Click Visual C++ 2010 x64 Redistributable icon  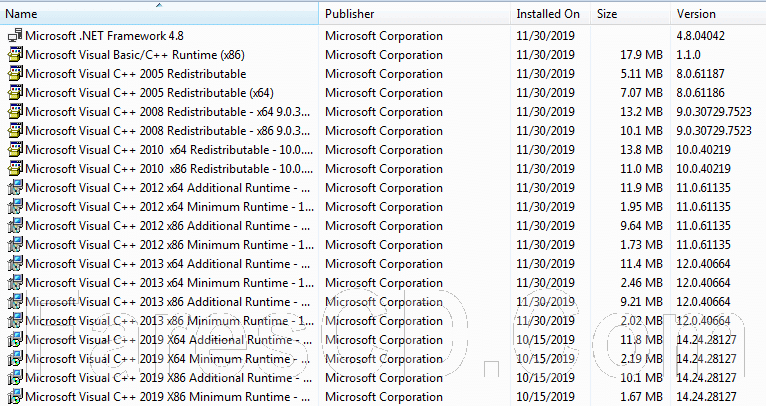(15, 150)
